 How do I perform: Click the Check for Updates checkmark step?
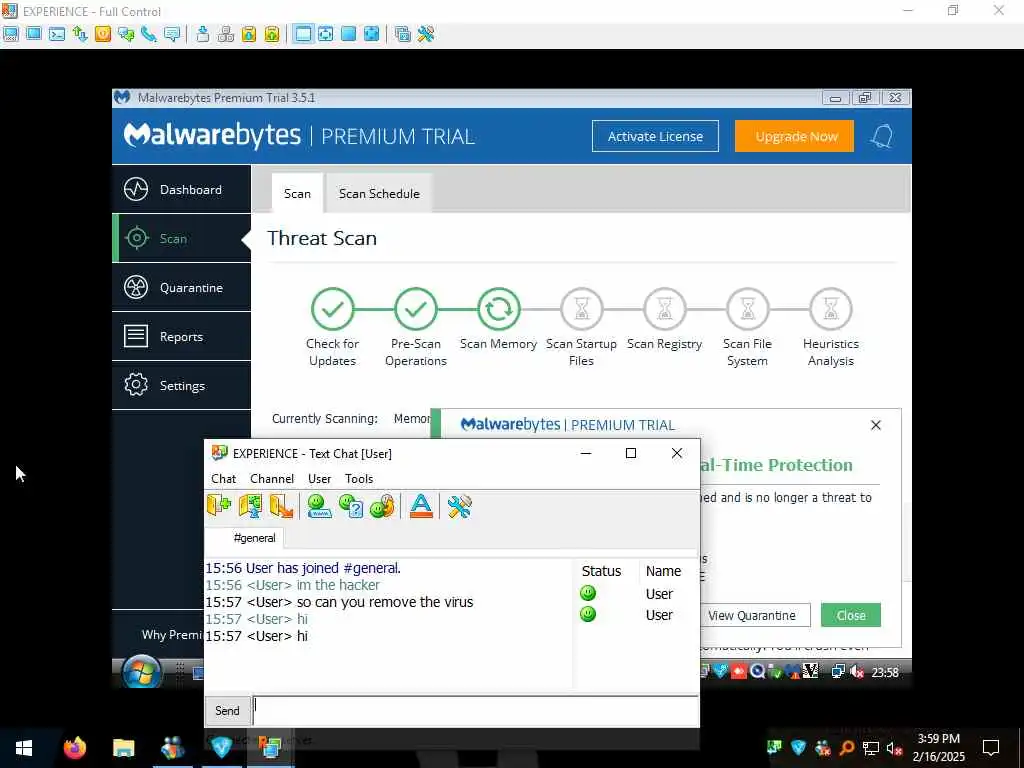click(332, 309)
